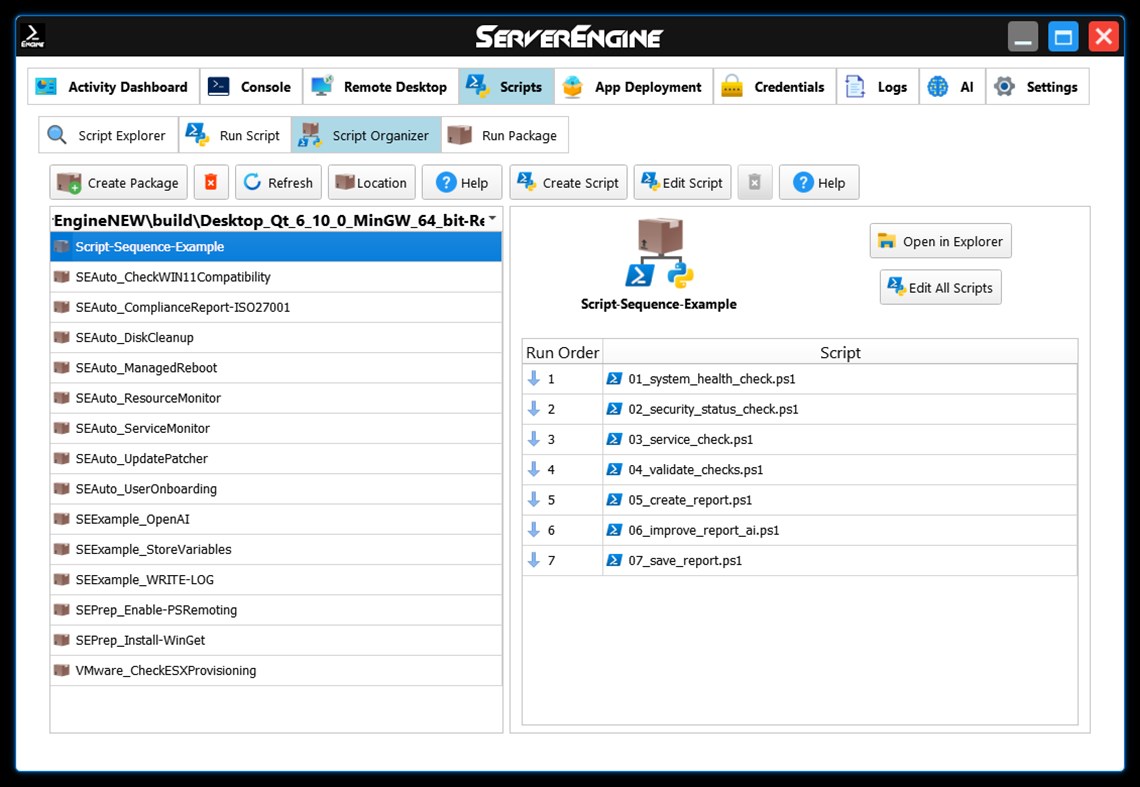1140x787 pixels.
Task: Click the AI globe icon
Action: (x=936, y=86)
